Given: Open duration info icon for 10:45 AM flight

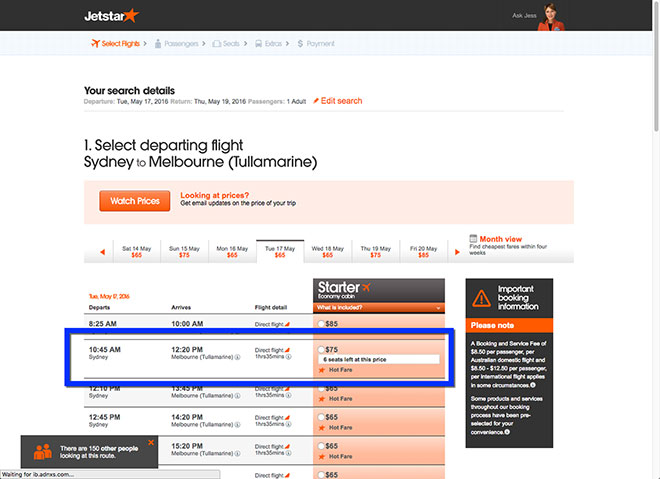Looking at the screenshot, I should click(289, 357).
